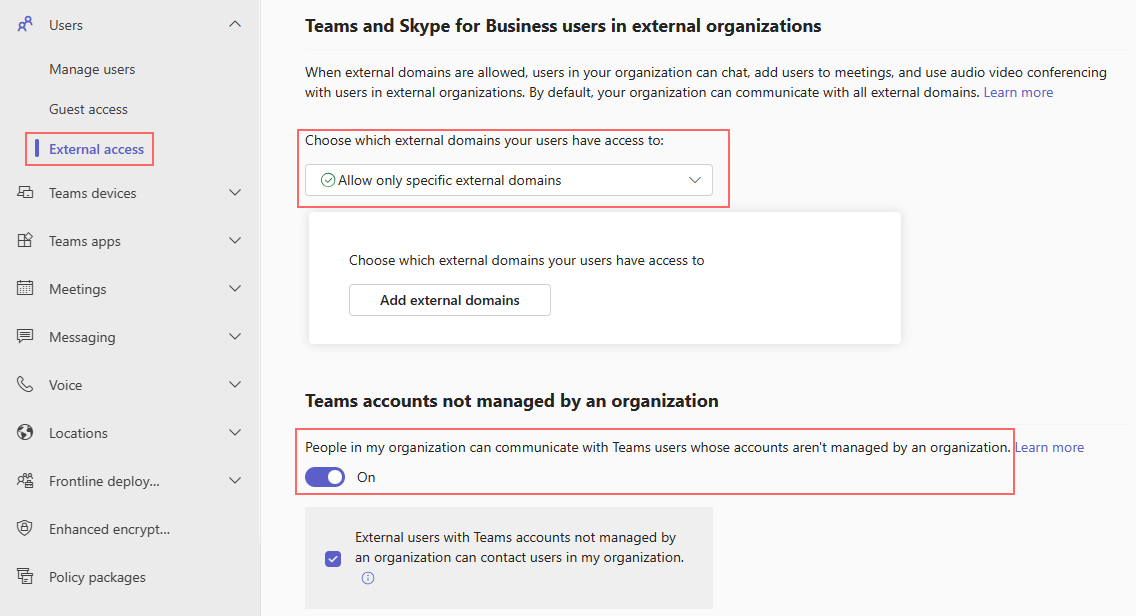
Task: Click the Teams devices icon
Action: pos(25,192)
